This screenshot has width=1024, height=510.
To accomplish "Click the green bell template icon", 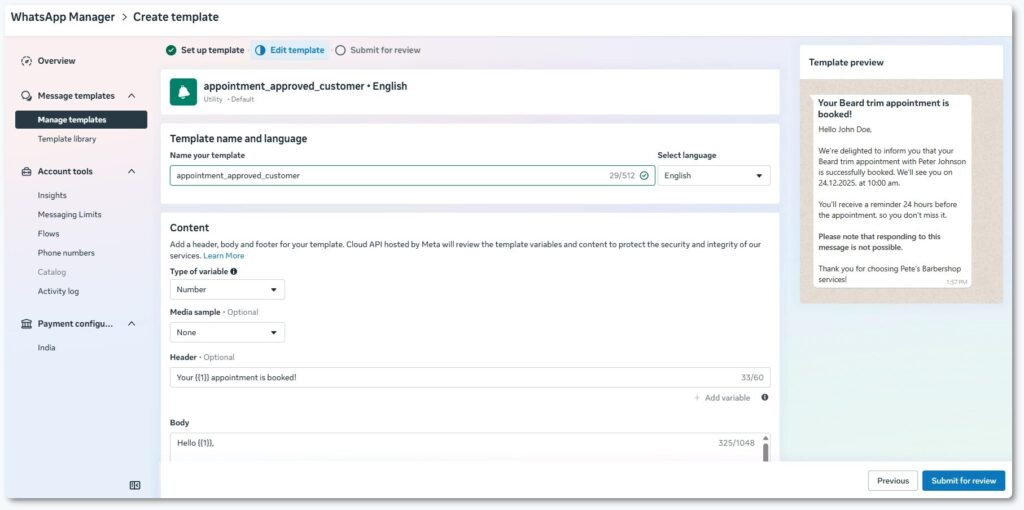I will 183,91.
